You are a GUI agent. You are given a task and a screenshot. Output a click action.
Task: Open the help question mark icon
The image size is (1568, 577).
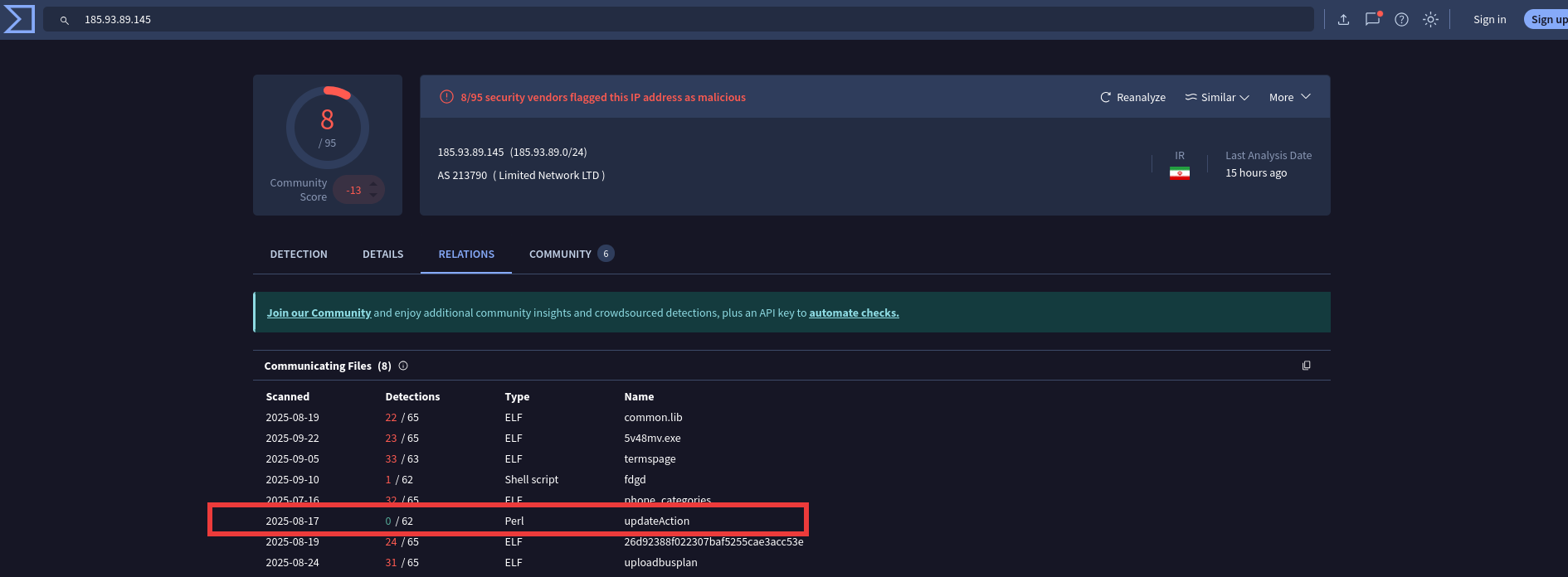point(1401,20)
